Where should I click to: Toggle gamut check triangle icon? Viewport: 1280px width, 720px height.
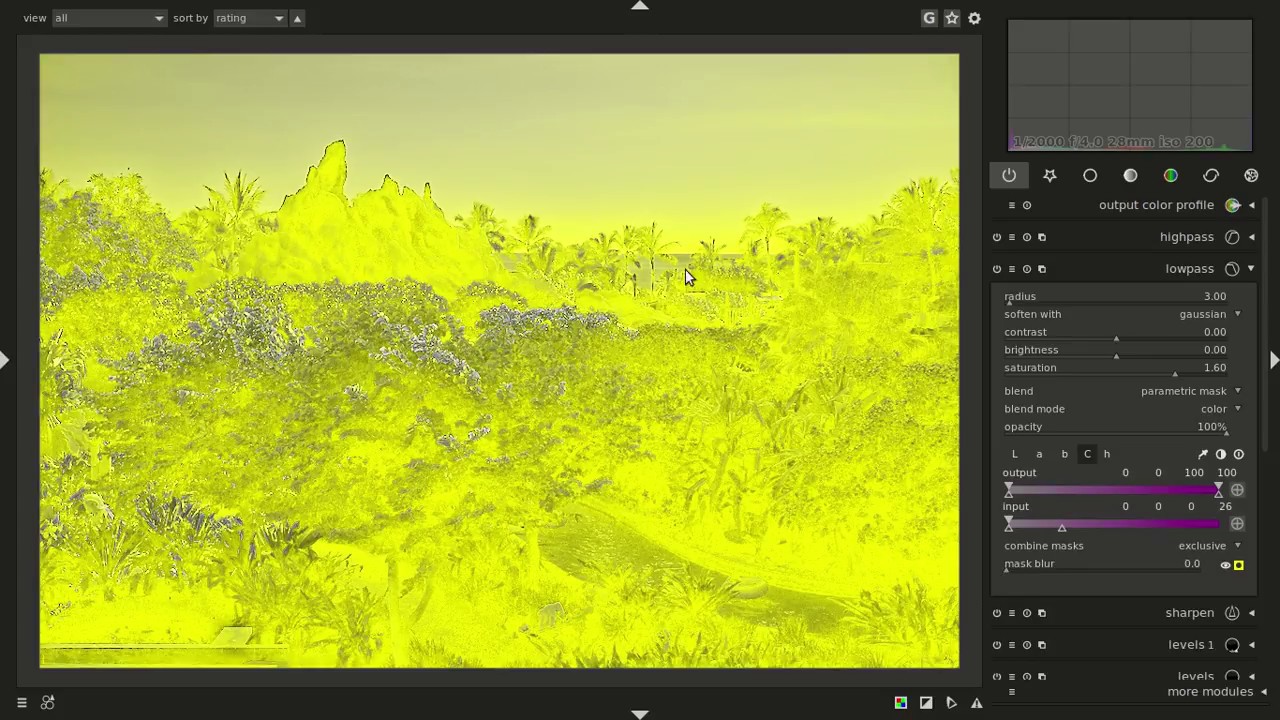(976, 703)
